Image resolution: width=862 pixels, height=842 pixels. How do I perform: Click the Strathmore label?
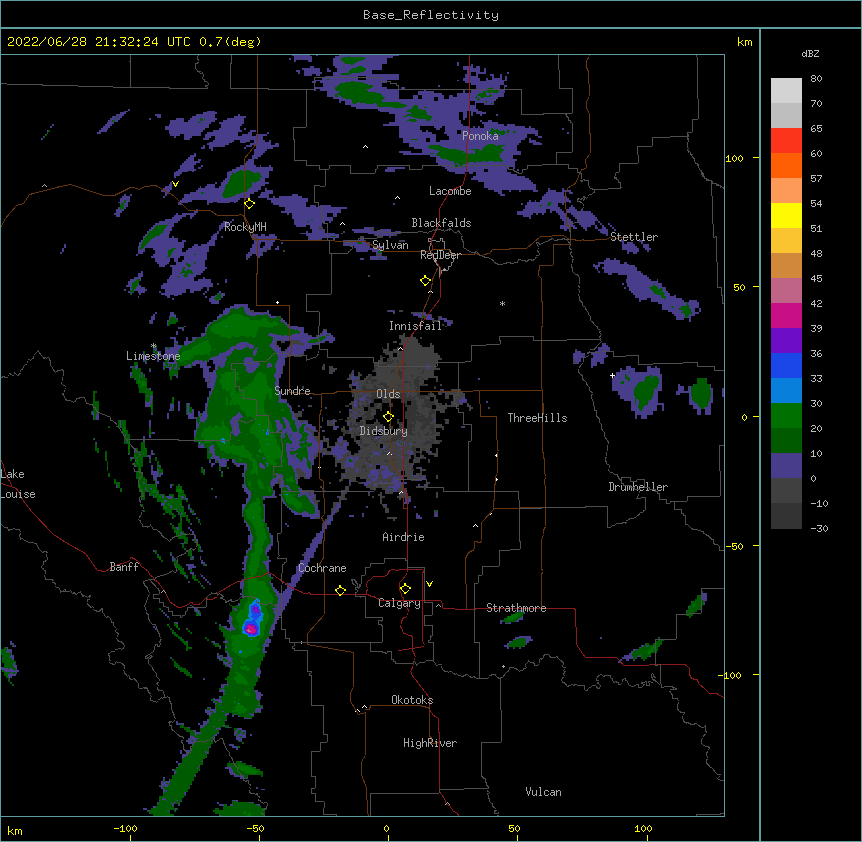pos(516,608)
